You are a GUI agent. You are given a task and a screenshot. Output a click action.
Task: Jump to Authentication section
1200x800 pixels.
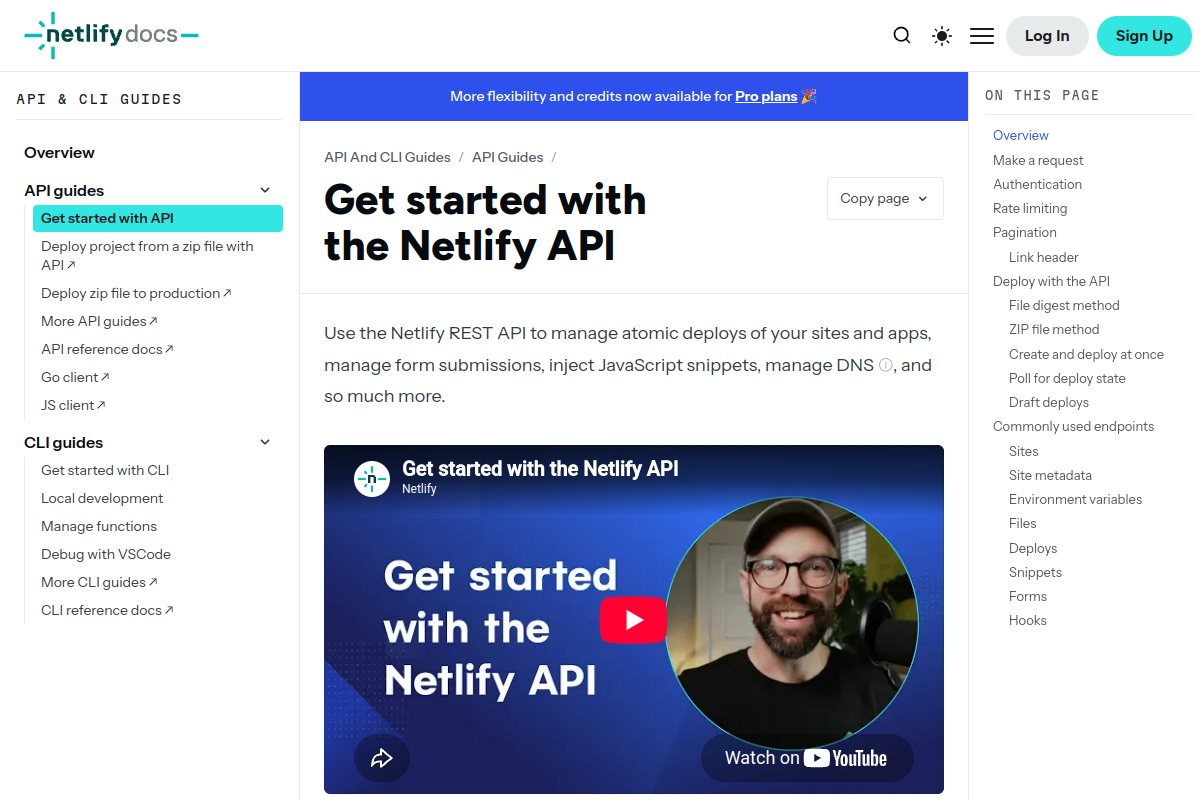tap(1037, 184)
